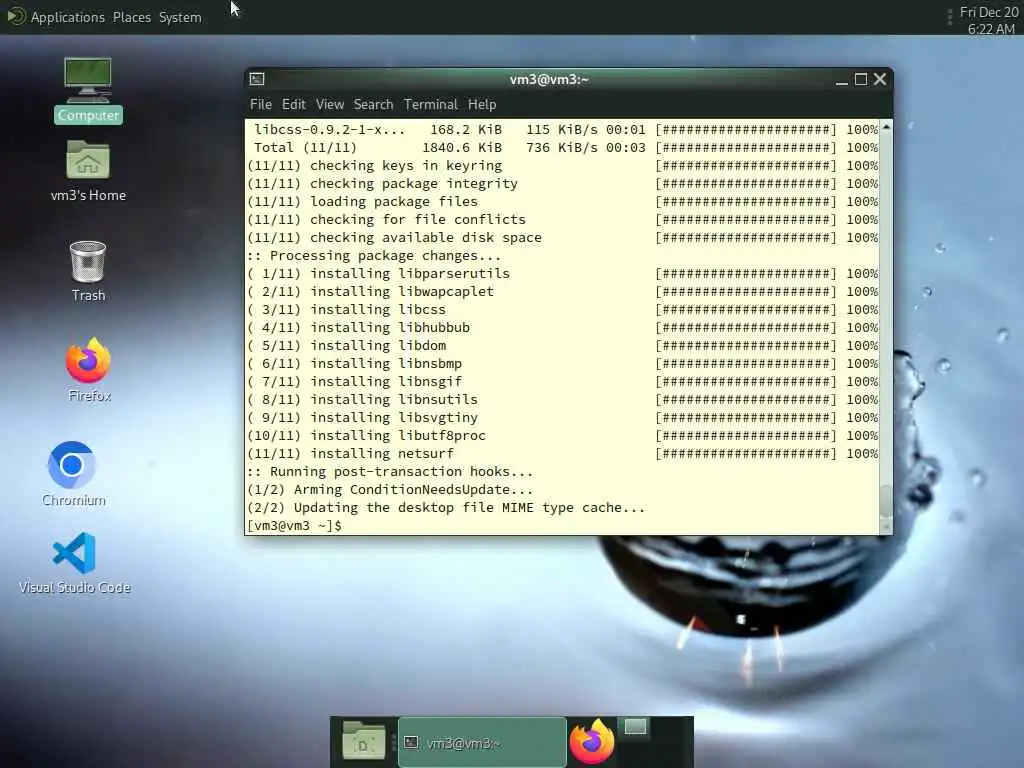Close the terminal window
The height and width of the screenshot is (768, 1024).
point(880,79)
